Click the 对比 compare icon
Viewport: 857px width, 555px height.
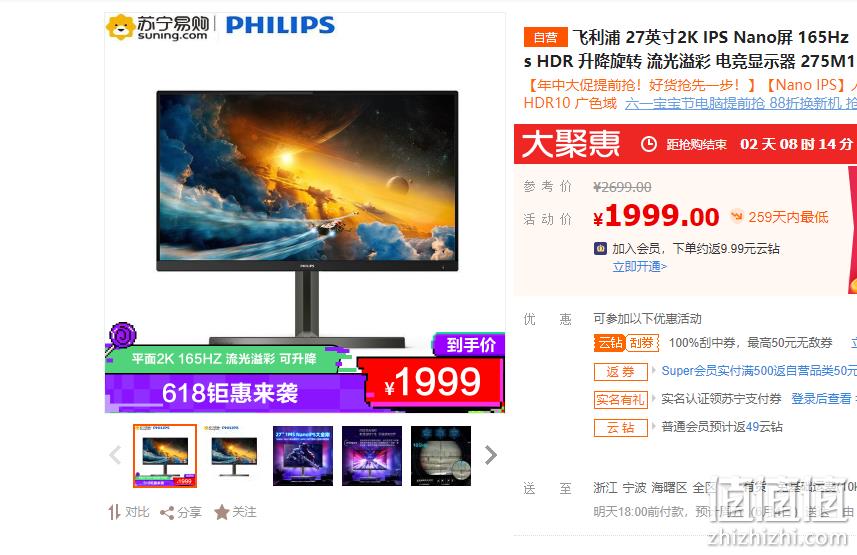114,512
